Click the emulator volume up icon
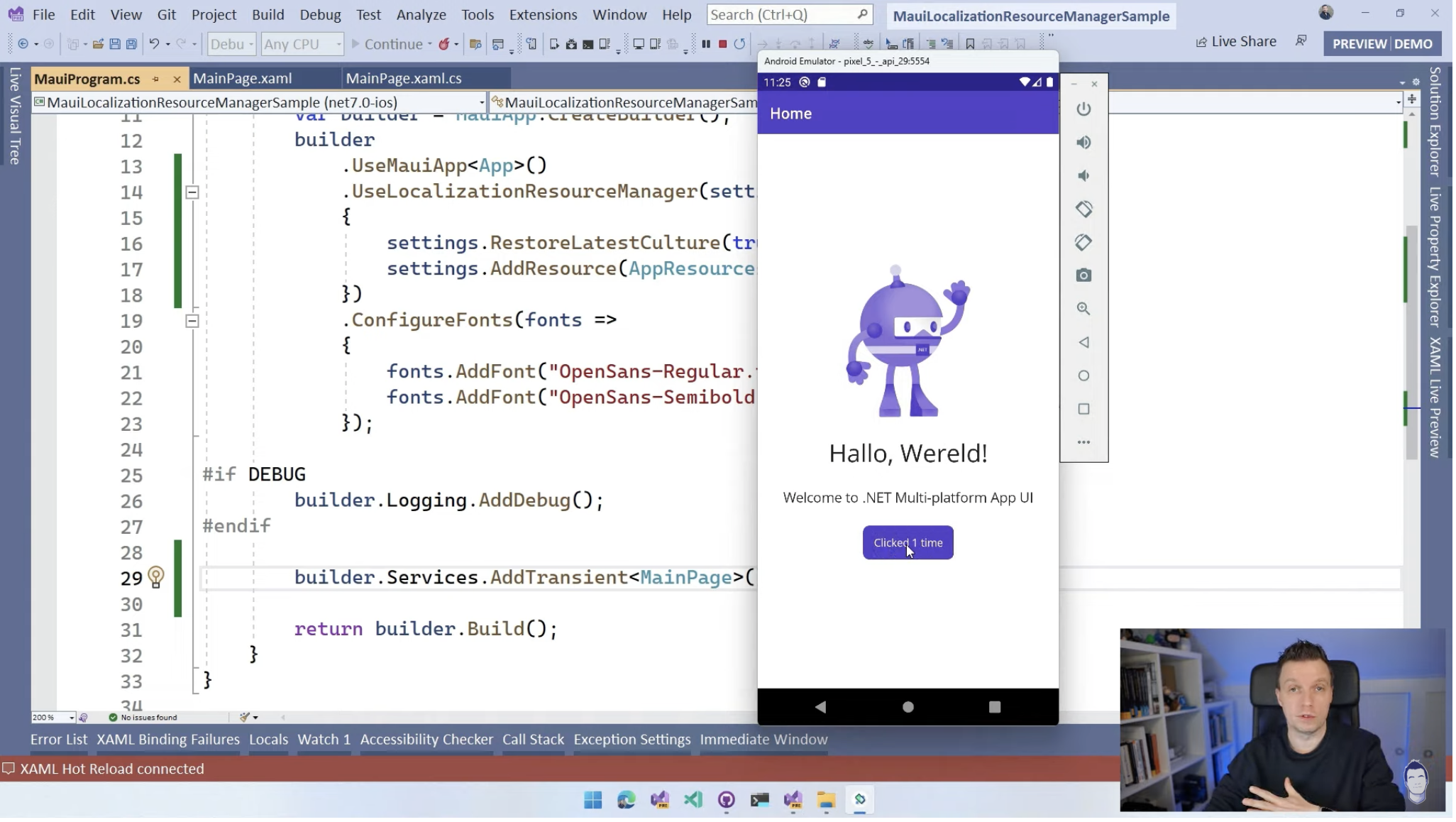Screen dimensions: 1456x822 tap(1084, 141)
